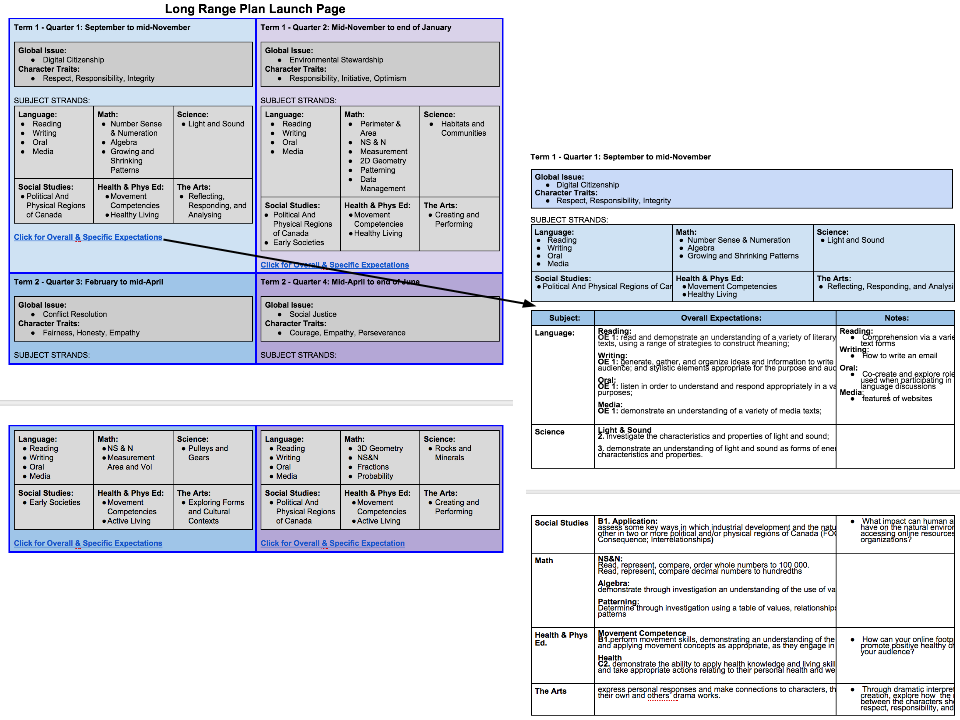Viewport: 960px width, 720px height.
Task: Select the 'Courage, Empathy, Perseverance' character traits
Action: [347, 333]
